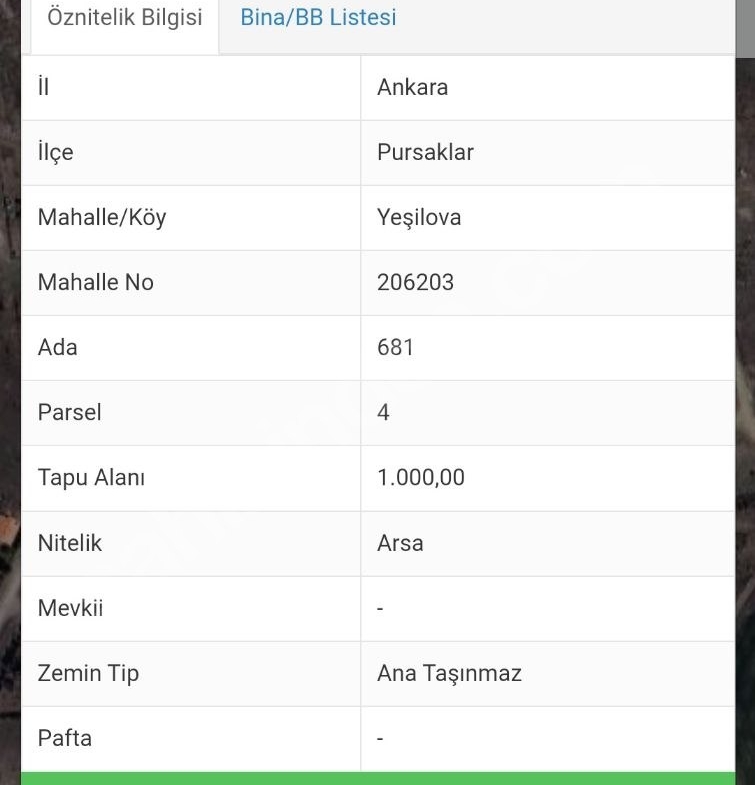The width and height of the screenshot is (755, 785).
Task: Select the Öznitelik Bilgisi tab
Action: (x=125, y=17)
